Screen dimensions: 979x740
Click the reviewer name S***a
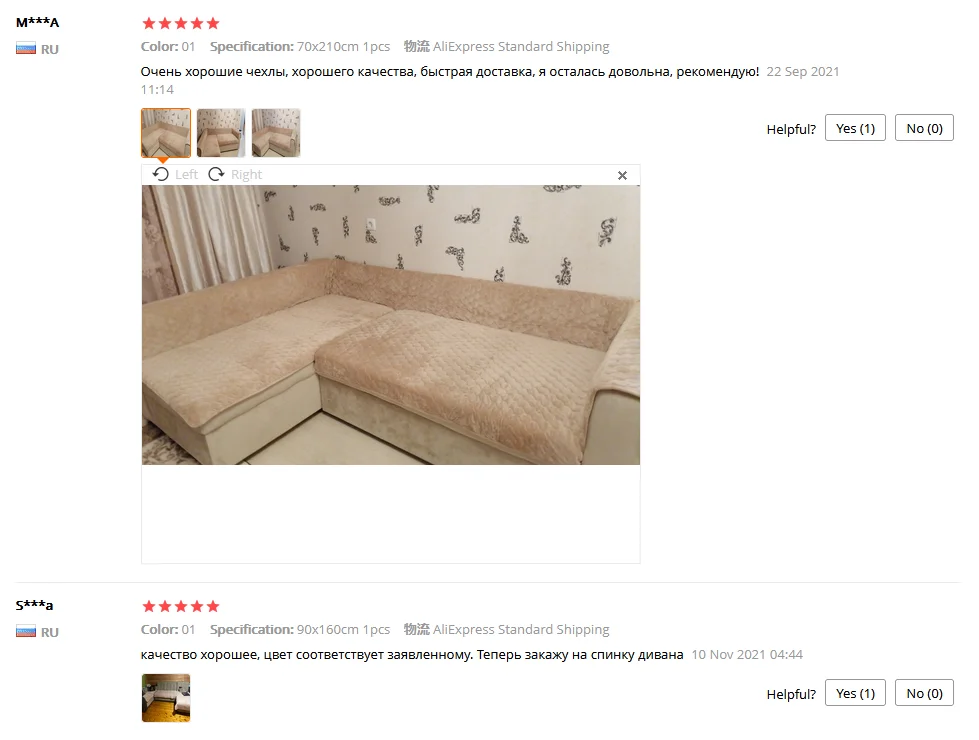point(34,605)
